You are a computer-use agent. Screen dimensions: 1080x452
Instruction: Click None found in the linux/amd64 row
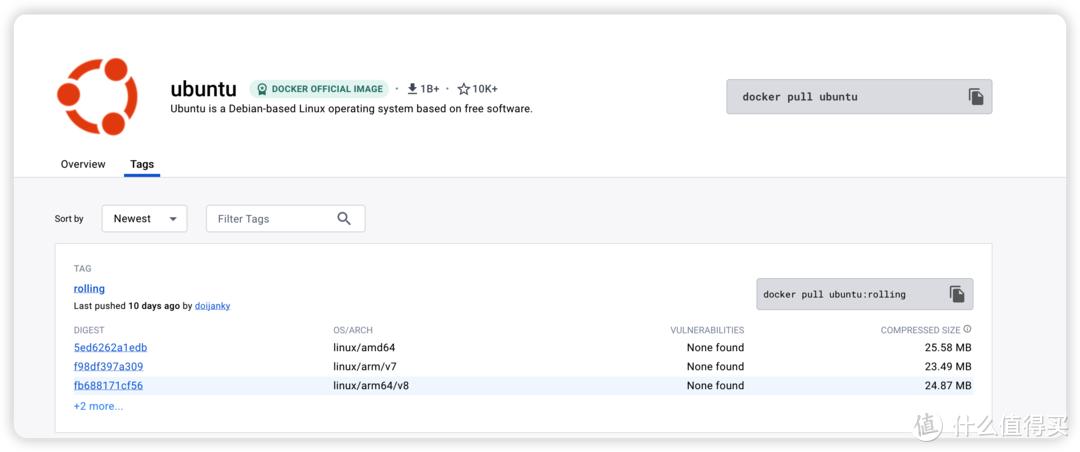715,348
